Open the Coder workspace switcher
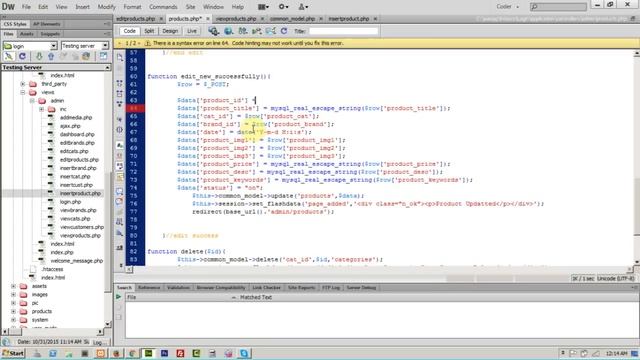640x360 pixels. tap(508, 7)
